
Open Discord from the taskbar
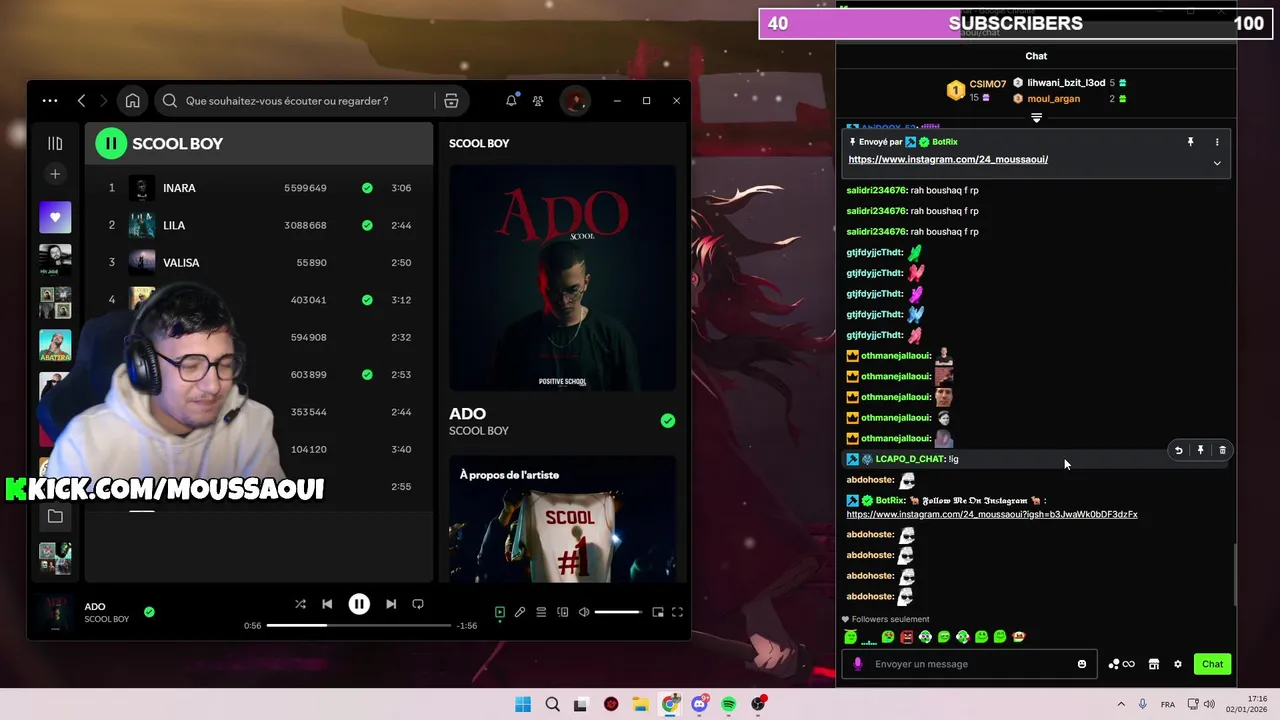(699, 704)
